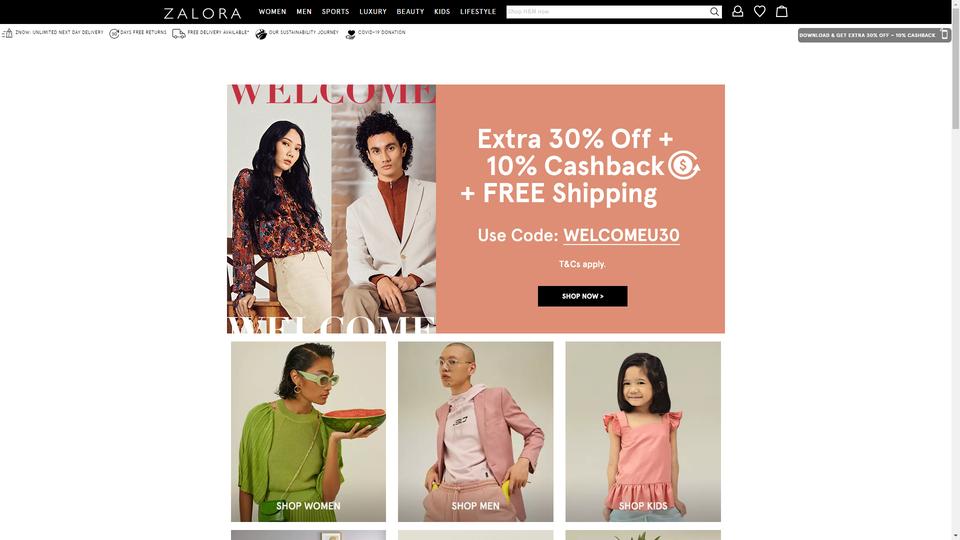The width and height of the screenshot is (960, 540).
Task: Open the shopping bag icon
Action: (x=782, y=11)
